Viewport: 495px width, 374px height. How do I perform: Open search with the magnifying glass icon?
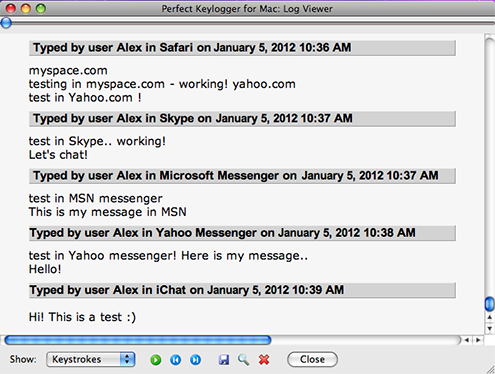[x=244, y=360]
